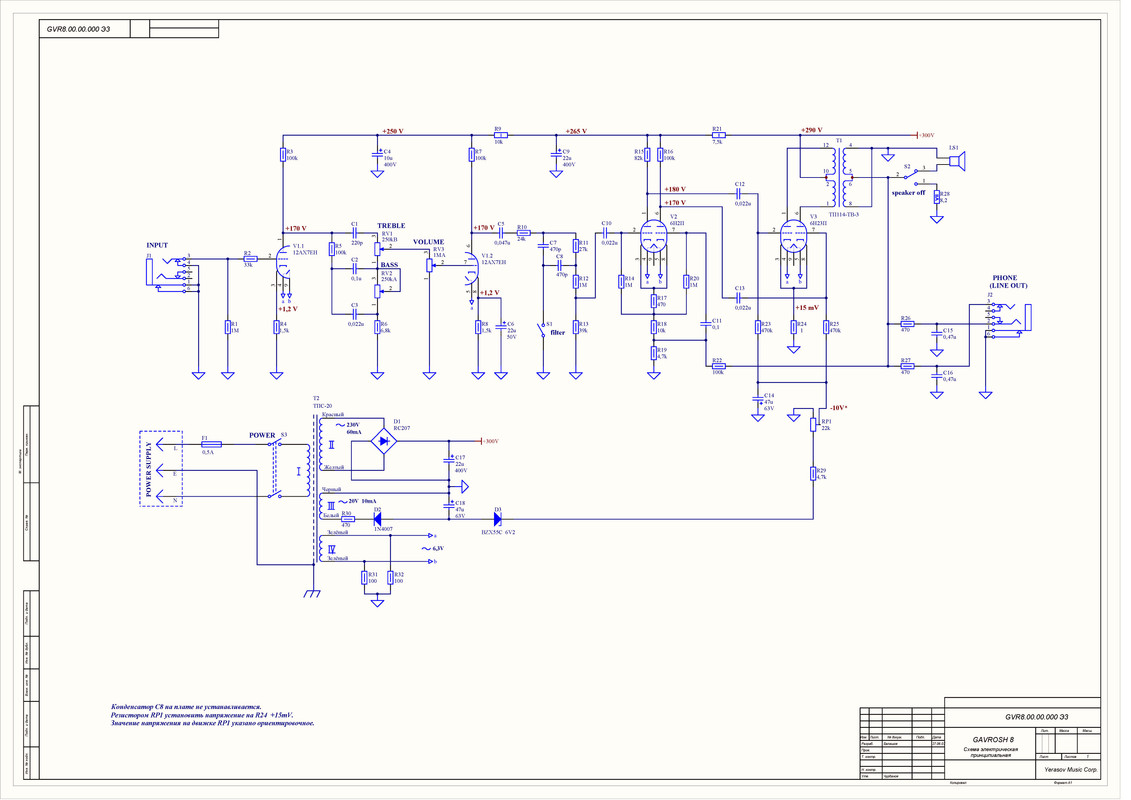Click the S3 power switch symbol
This screenshot has width=1131, height=800.
pos(276,470)
